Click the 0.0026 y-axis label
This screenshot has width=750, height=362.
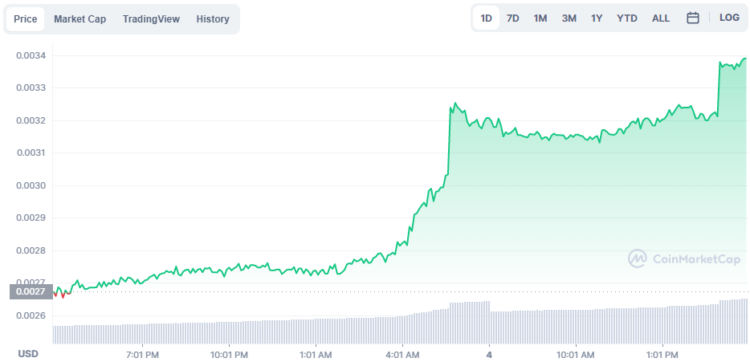pyautogui.click(x=31, y=316)
